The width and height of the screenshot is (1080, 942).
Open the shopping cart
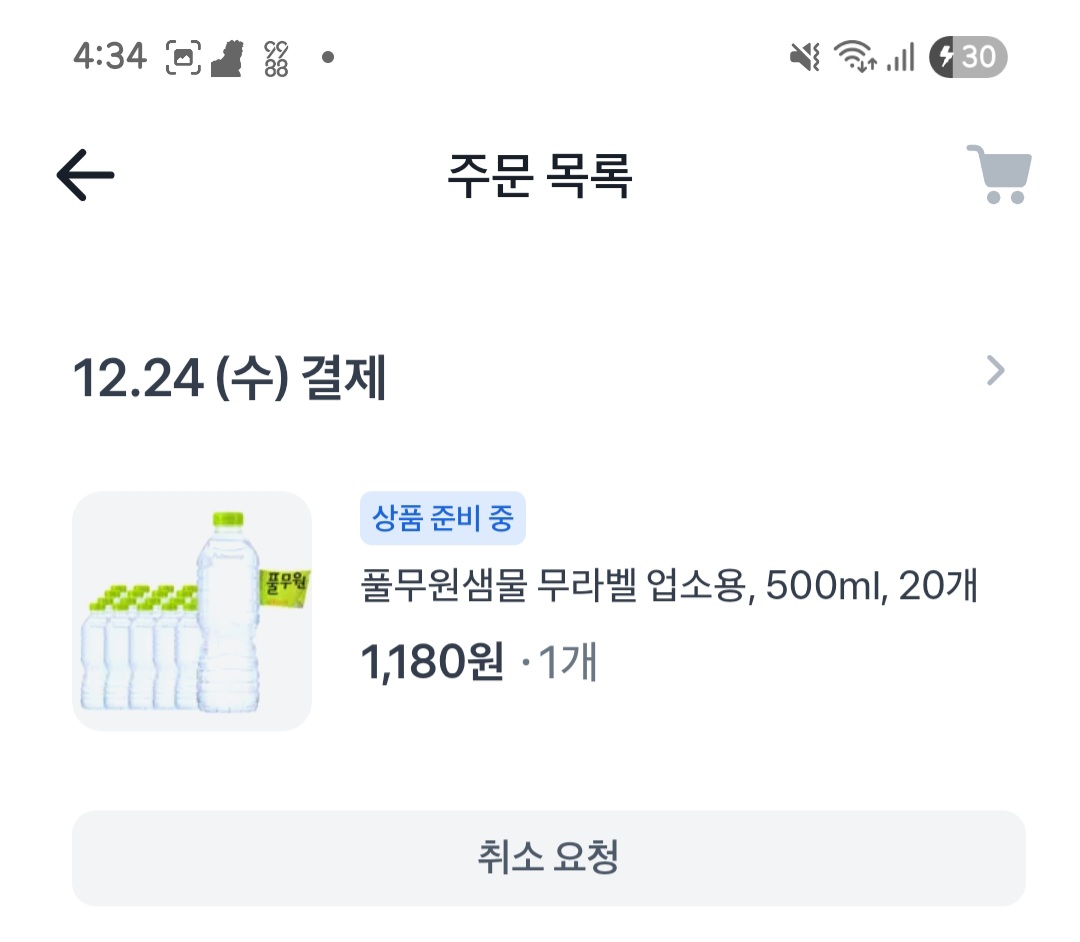click(x=998, y=175)
